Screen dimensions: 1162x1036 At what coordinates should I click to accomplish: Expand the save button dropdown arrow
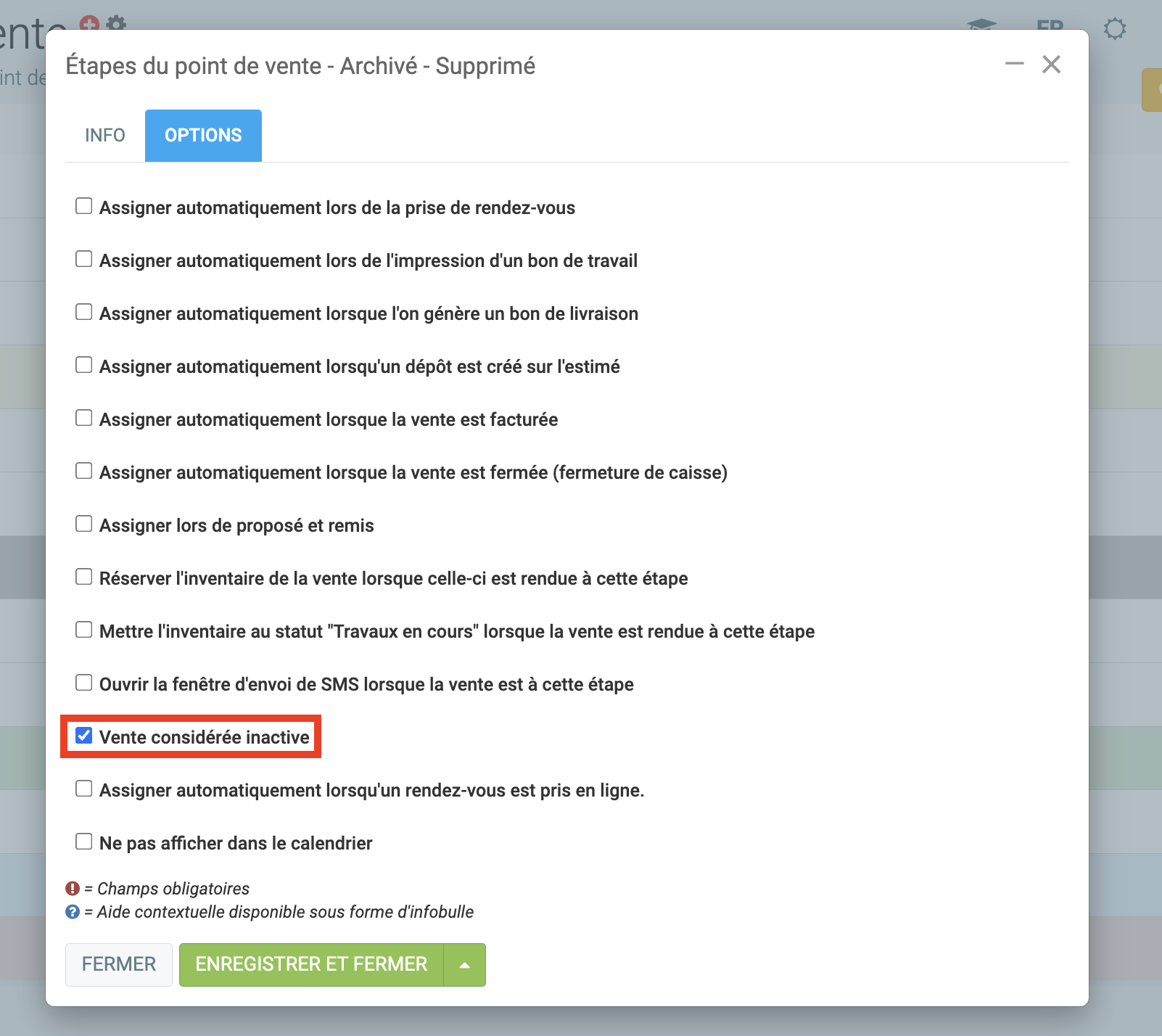(x=464, y=965)
